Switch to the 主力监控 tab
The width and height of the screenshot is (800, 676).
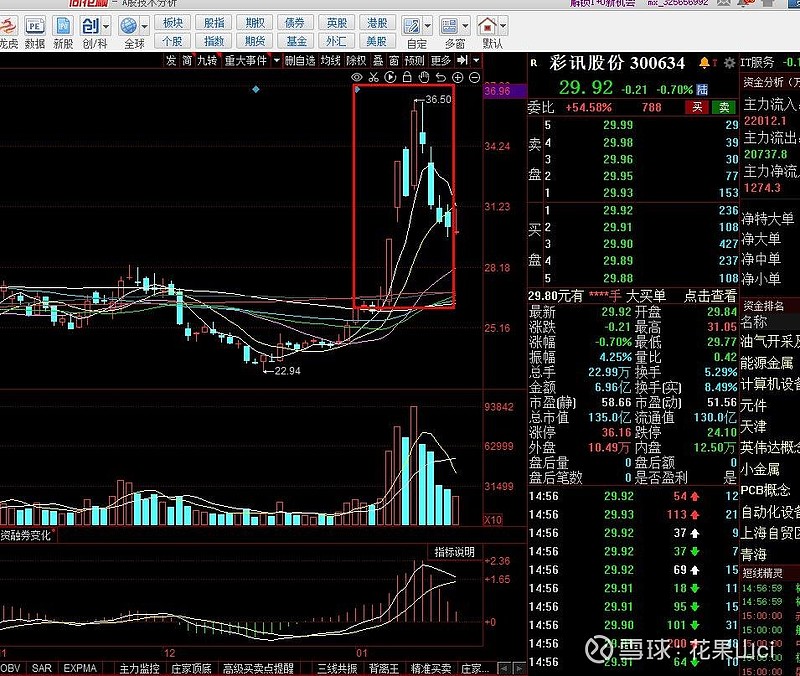[139, 668]
